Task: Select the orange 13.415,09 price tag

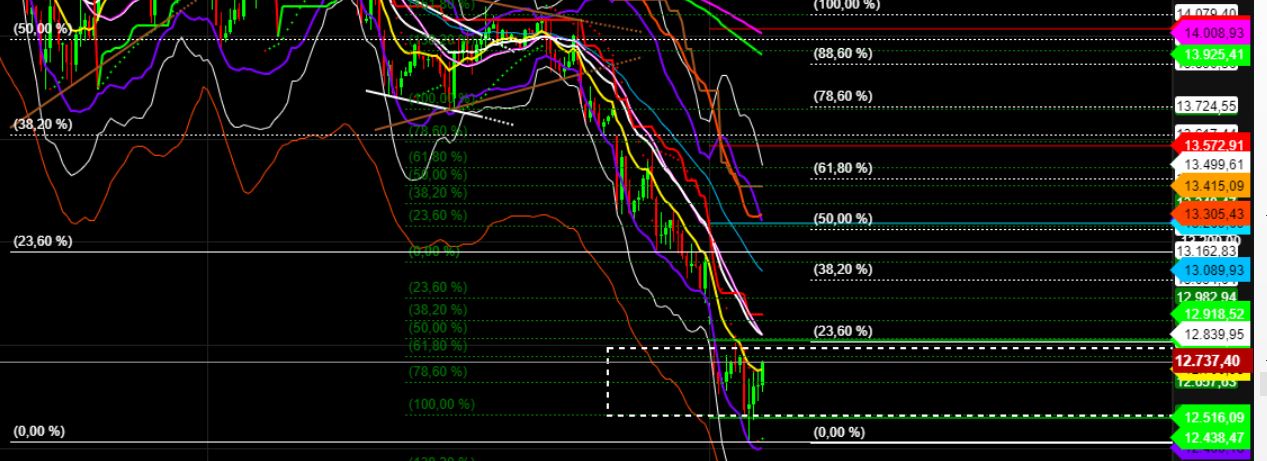Action: coord(1209,186)
